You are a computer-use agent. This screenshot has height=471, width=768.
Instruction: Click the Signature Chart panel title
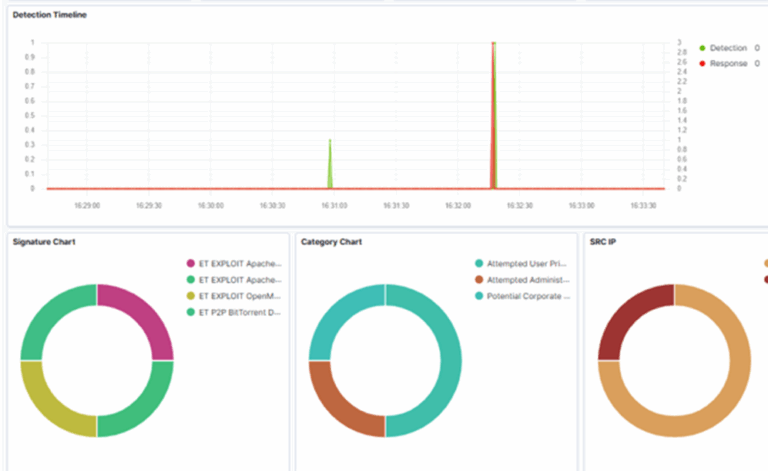pos(45,241)
